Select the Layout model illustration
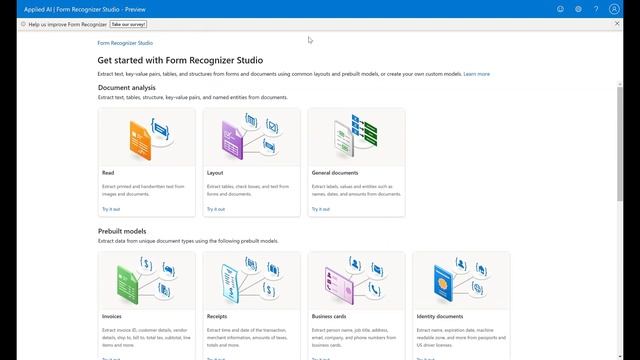Screen dimensions: 640x360 pos(251,138)
